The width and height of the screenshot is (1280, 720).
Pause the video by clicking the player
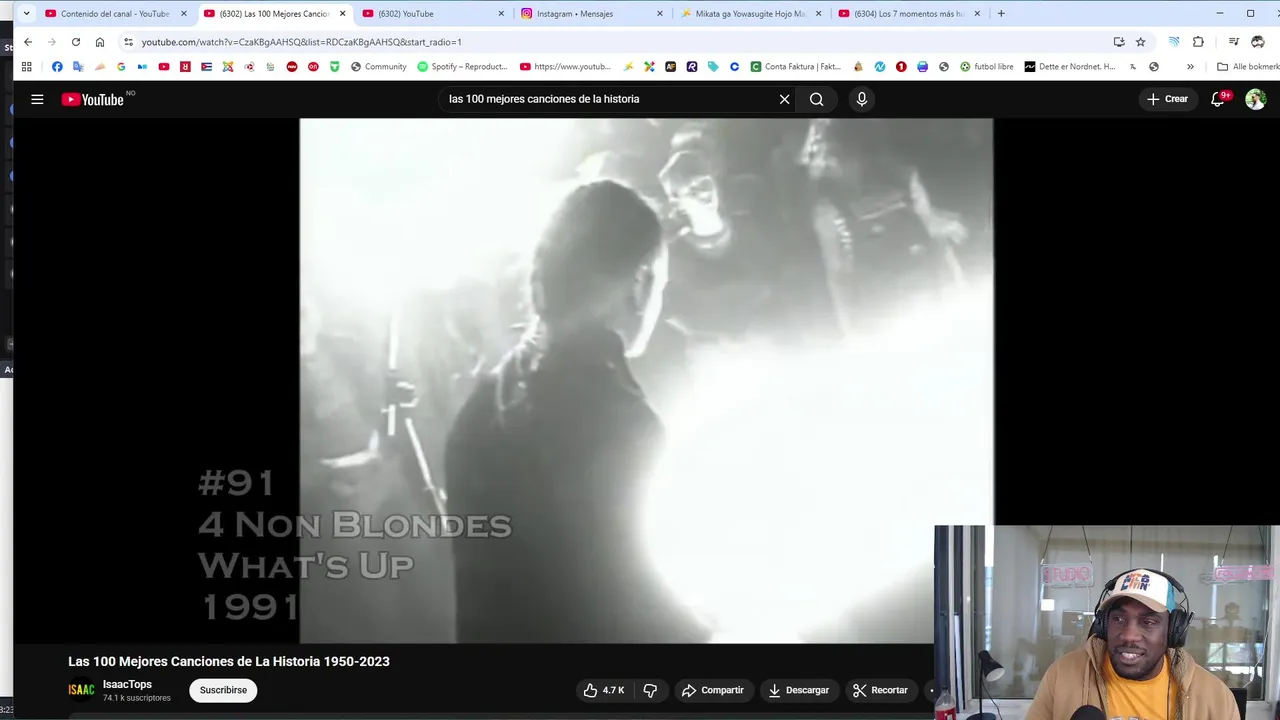coord(646,380)
